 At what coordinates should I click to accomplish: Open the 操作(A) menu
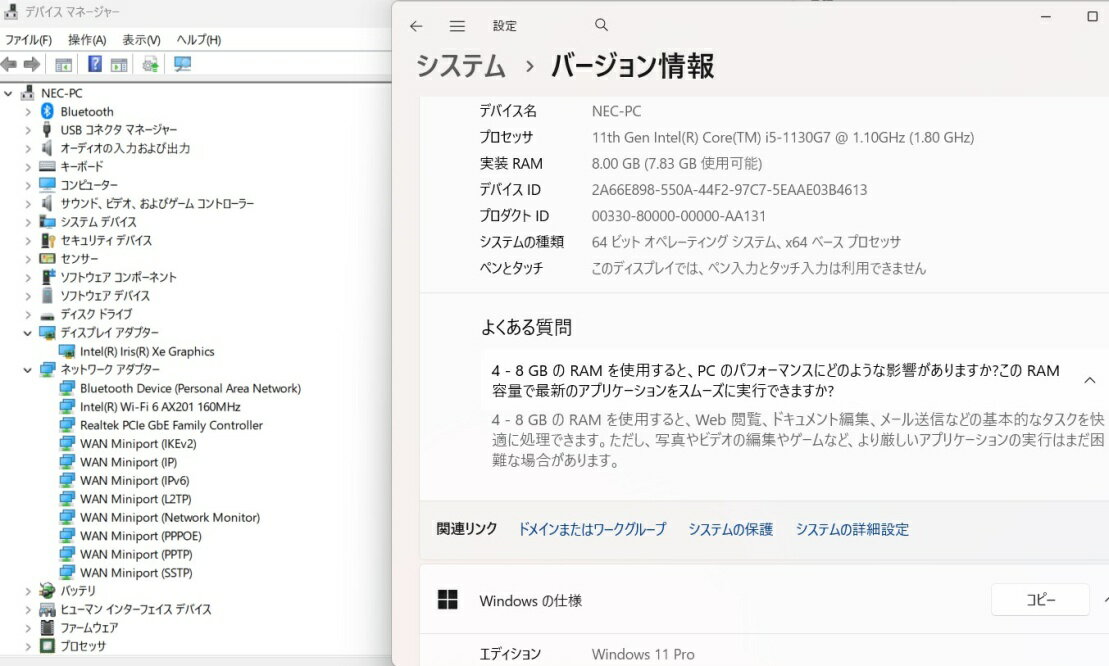coord(87,40)
